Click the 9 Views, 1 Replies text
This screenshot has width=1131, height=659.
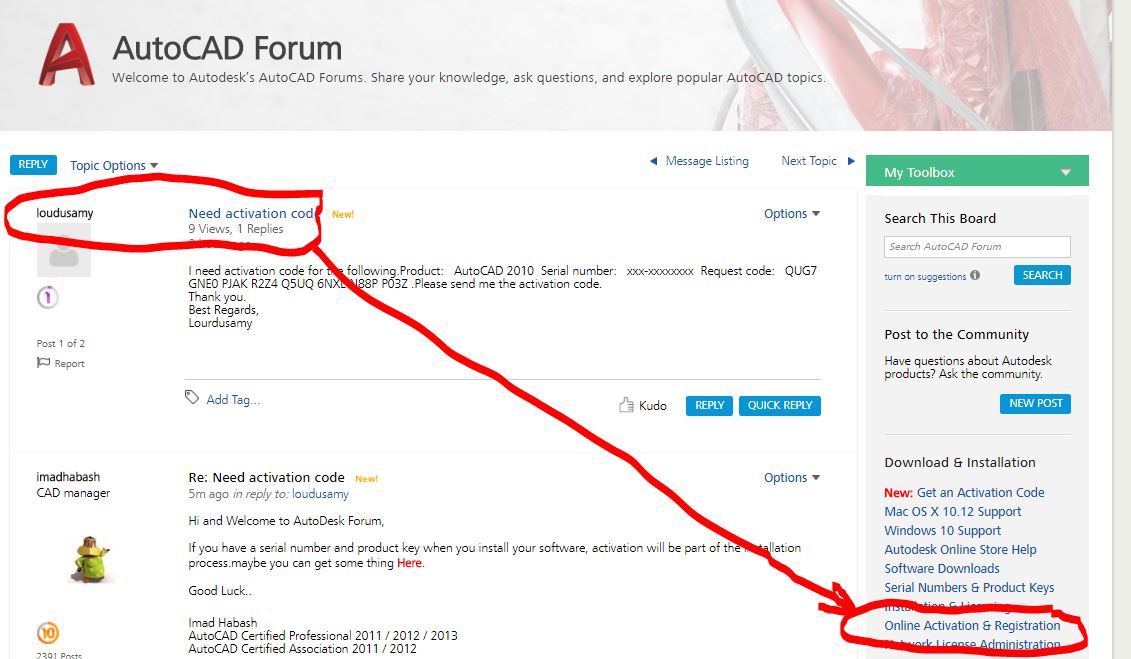(236, 229)
